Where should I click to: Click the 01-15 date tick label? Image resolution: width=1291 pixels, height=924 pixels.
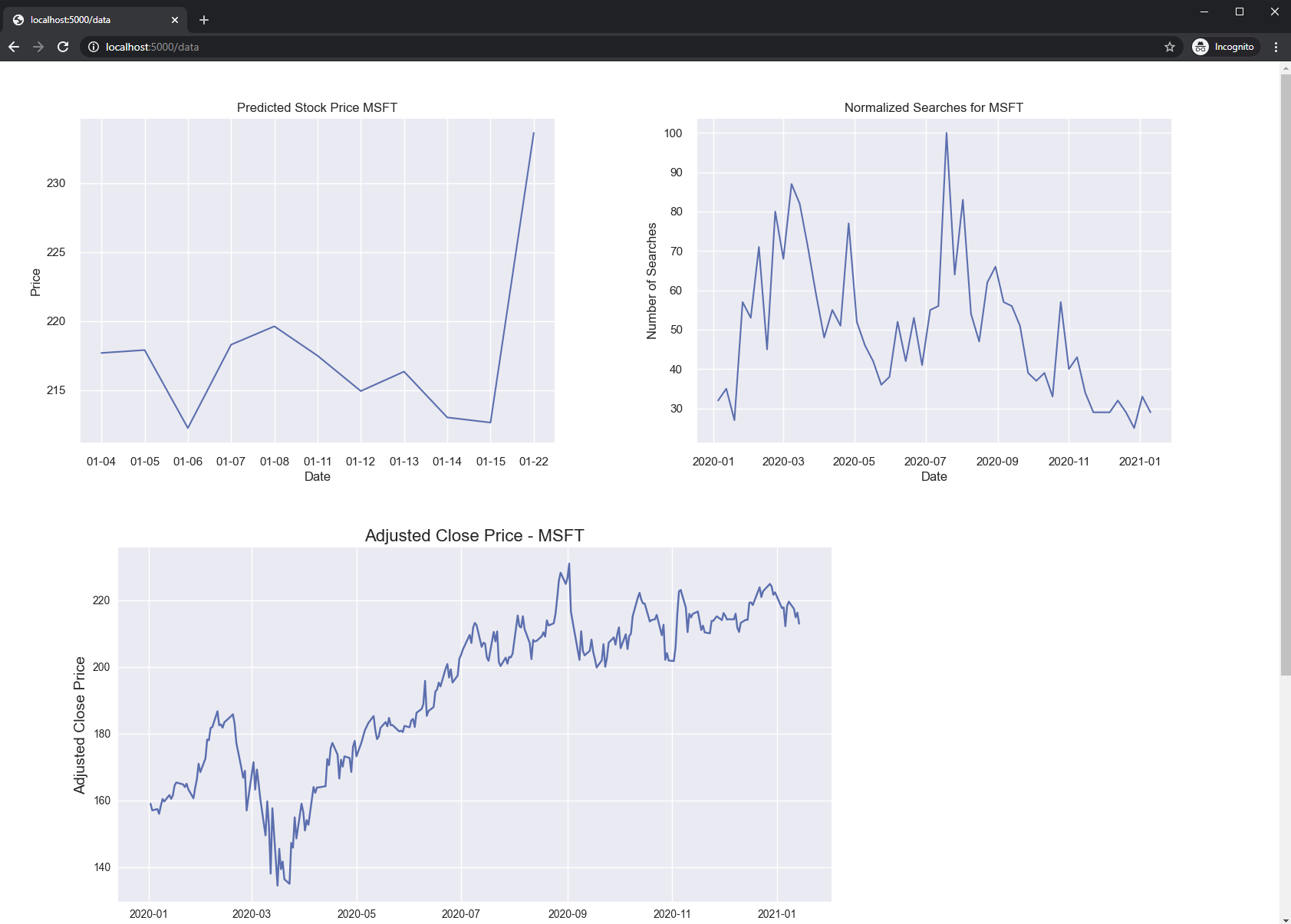click(491, 461)
